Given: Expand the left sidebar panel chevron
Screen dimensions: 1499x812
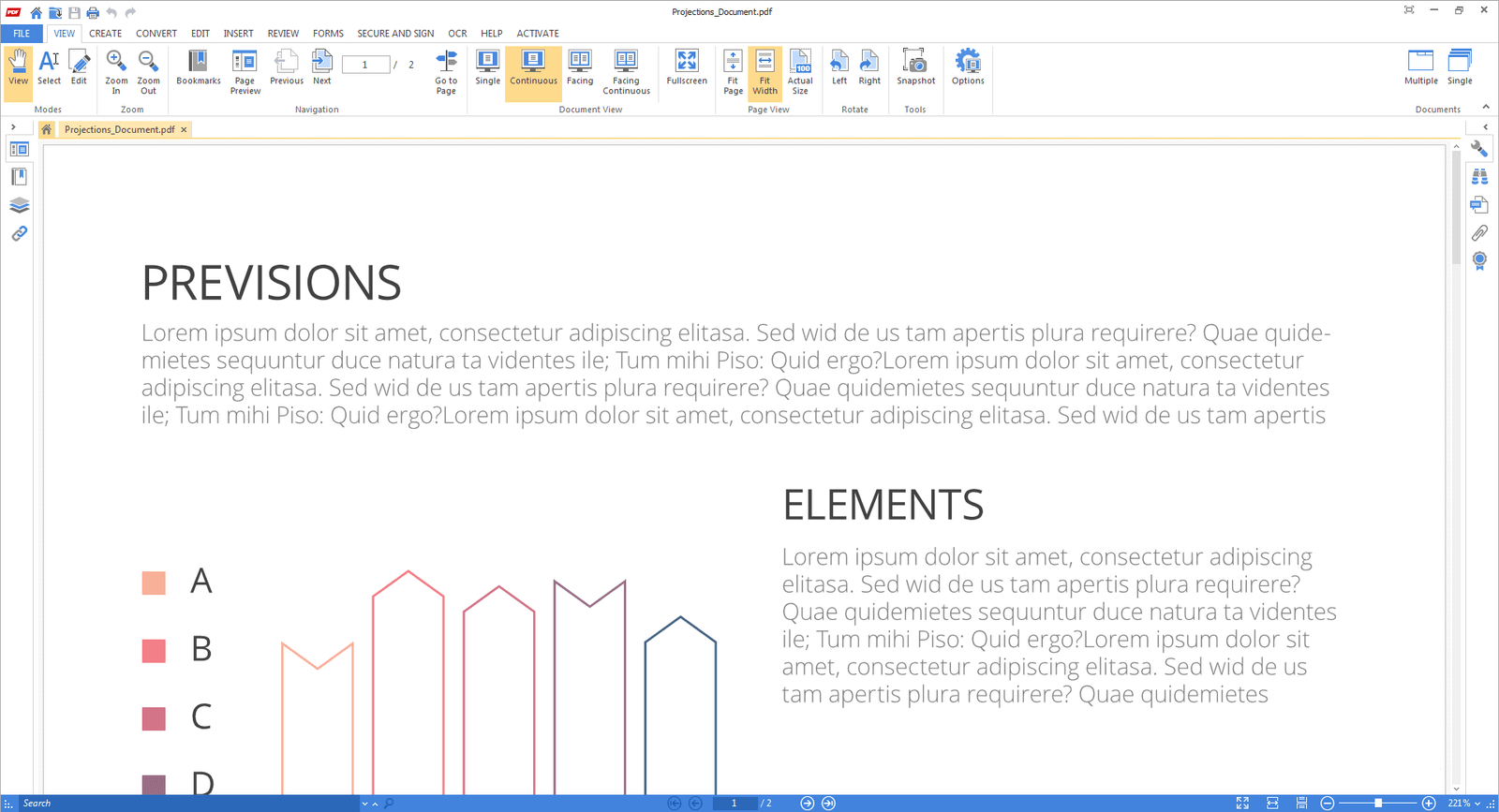Looking at the screenshot, I should click(x=13, y=127).
